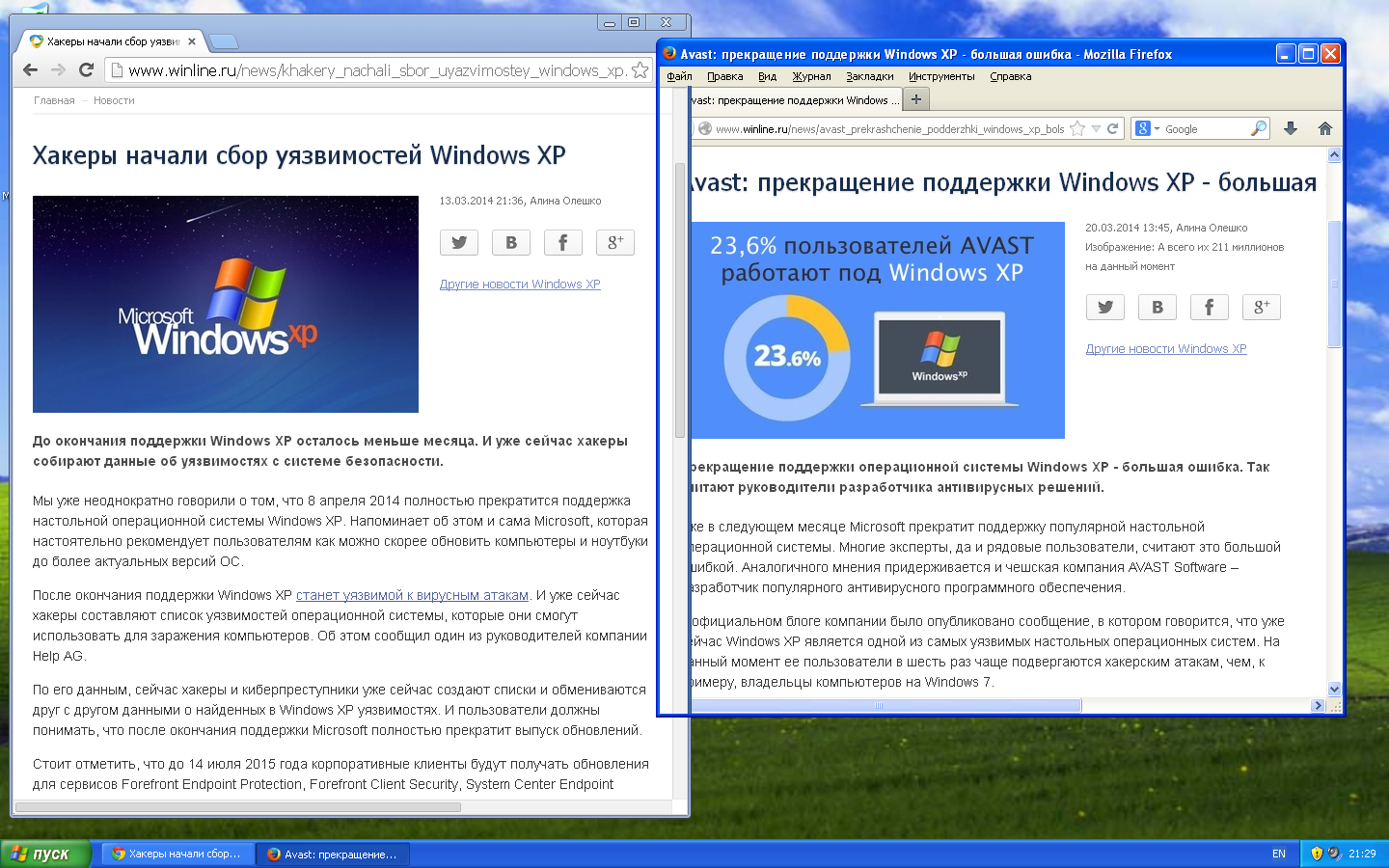
Task: Toggle the Firefox bookmark star in URL bar
Action: [1077, 128]
